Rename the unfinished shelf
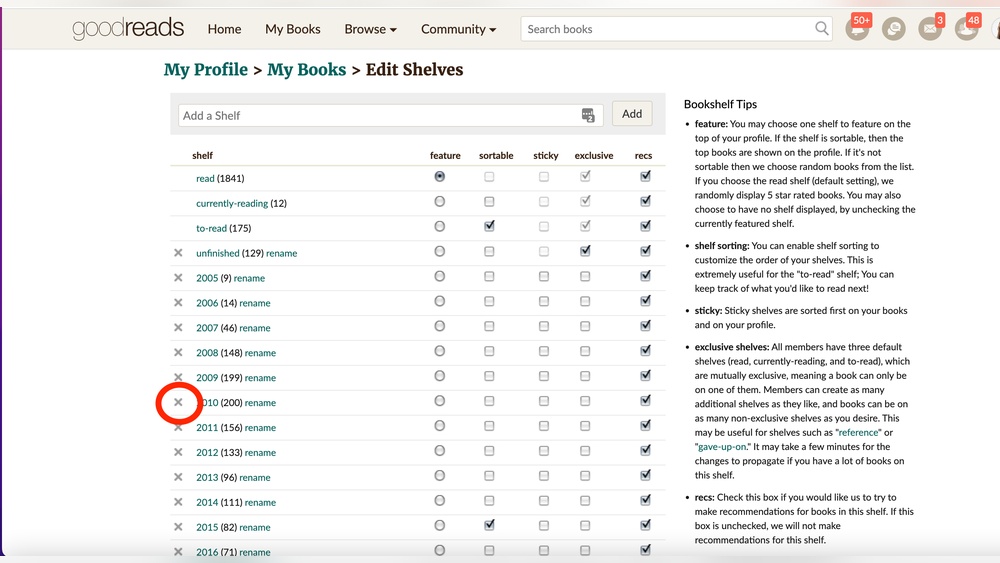This screenshot has height=563, width=1000. click(x=282, y=253)
